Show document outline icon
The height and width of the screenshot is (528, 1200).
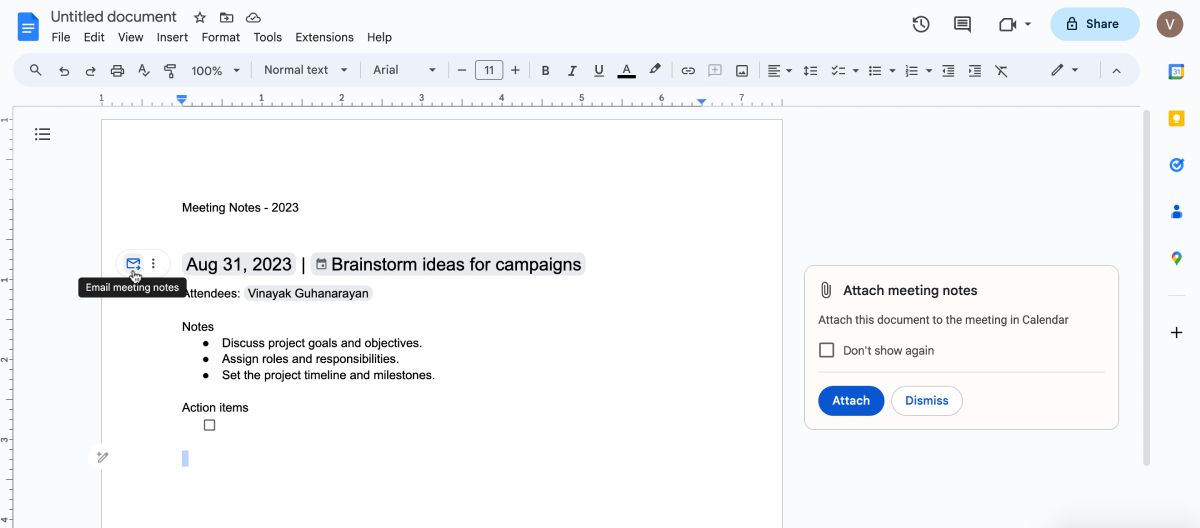42,134
